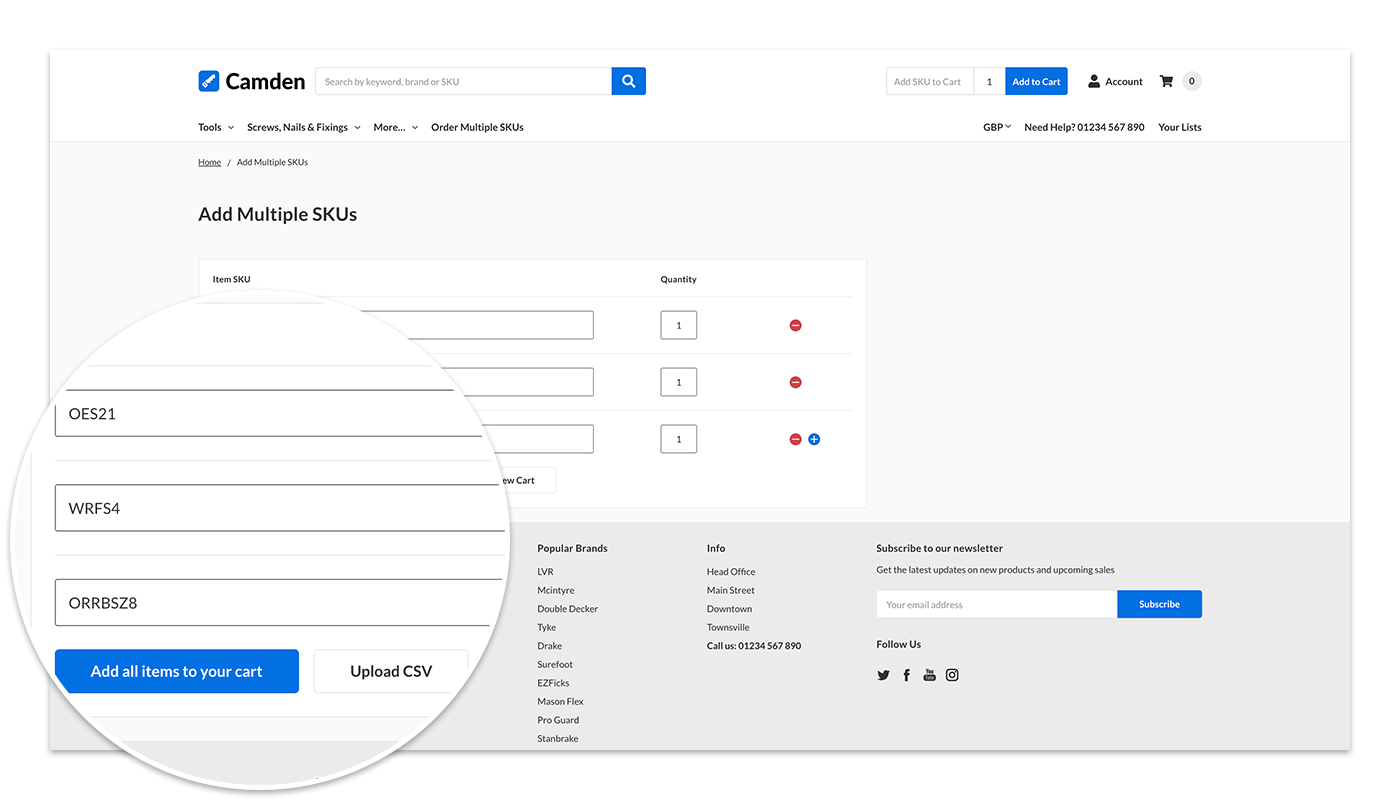This screenshot has width=1400, height=800.
Task: Click the Need Help phone link
Action: click(1084, 127)
